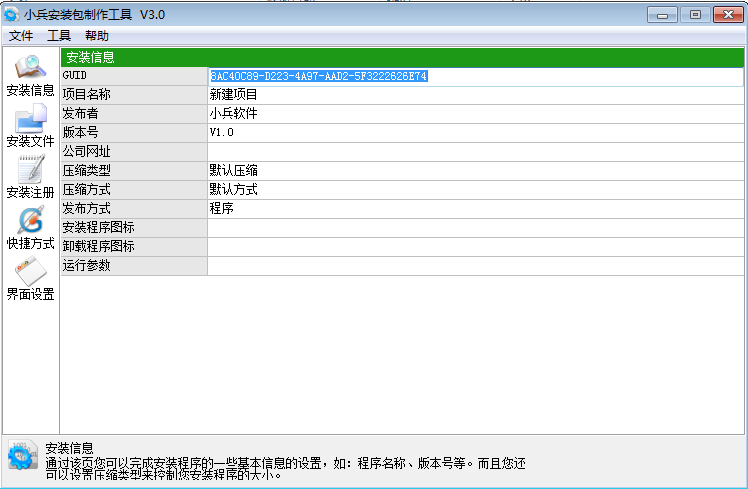Open the 界面设置 sidebar icon

[x=30, y=271]
